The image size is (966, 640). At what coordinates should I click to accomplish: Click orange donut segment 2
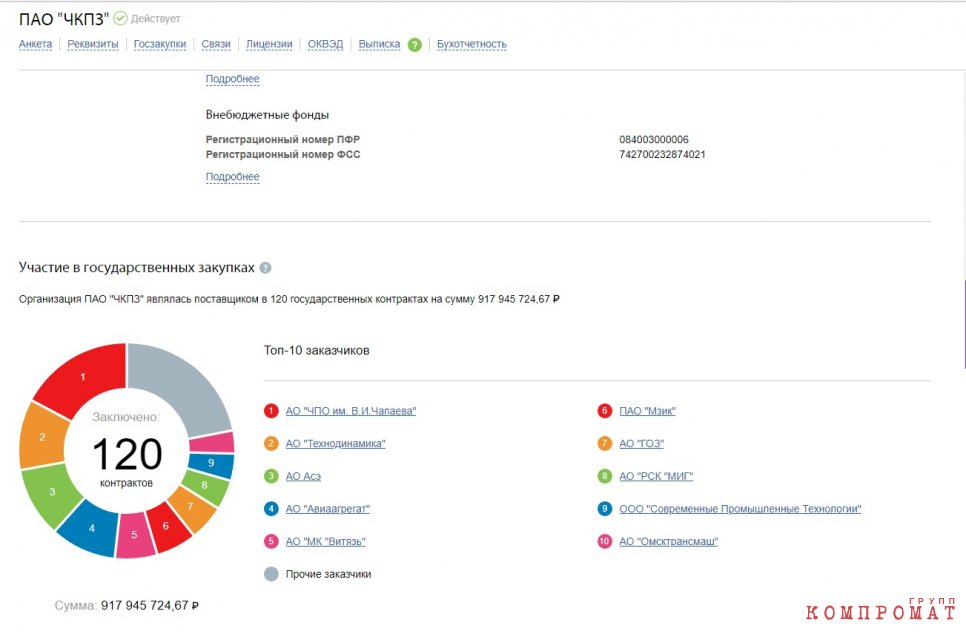[x=42, y=437]
